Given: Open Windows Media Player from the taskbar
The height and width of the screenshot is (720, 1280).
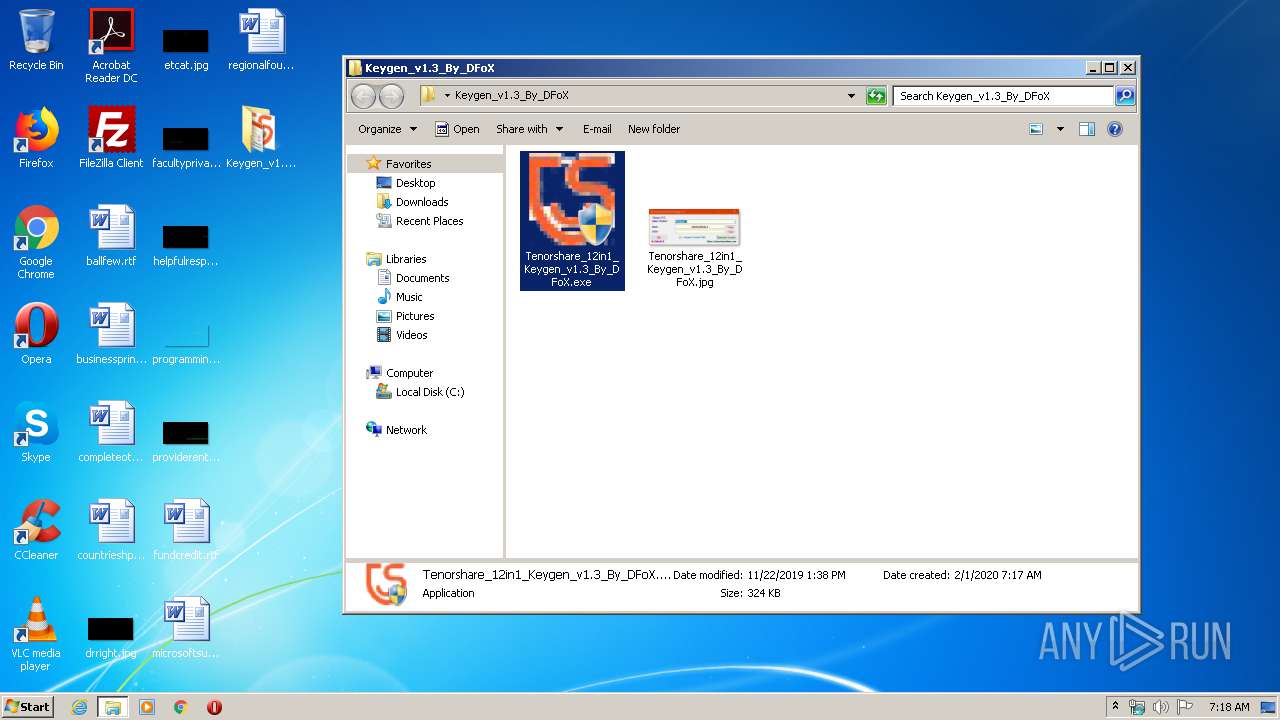Looking at the screenshot, I should [x=147, y=707].
